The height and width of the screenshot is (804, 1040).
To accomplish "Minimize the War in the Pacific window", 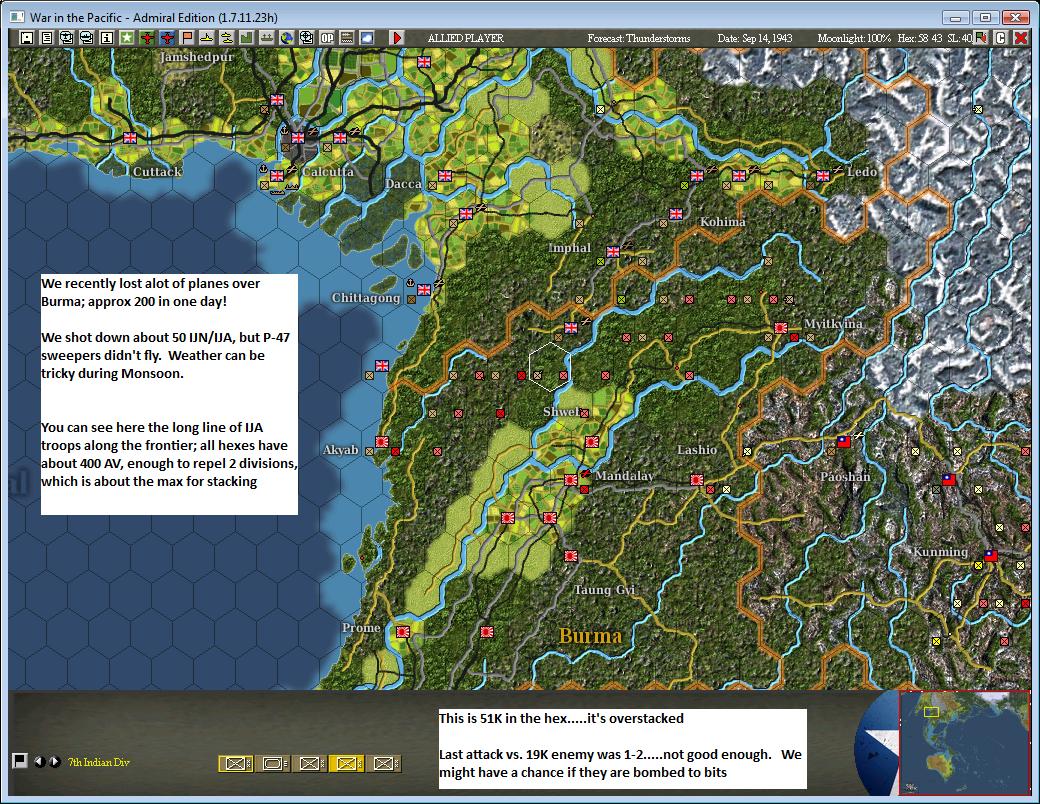I will click(955, 17).
